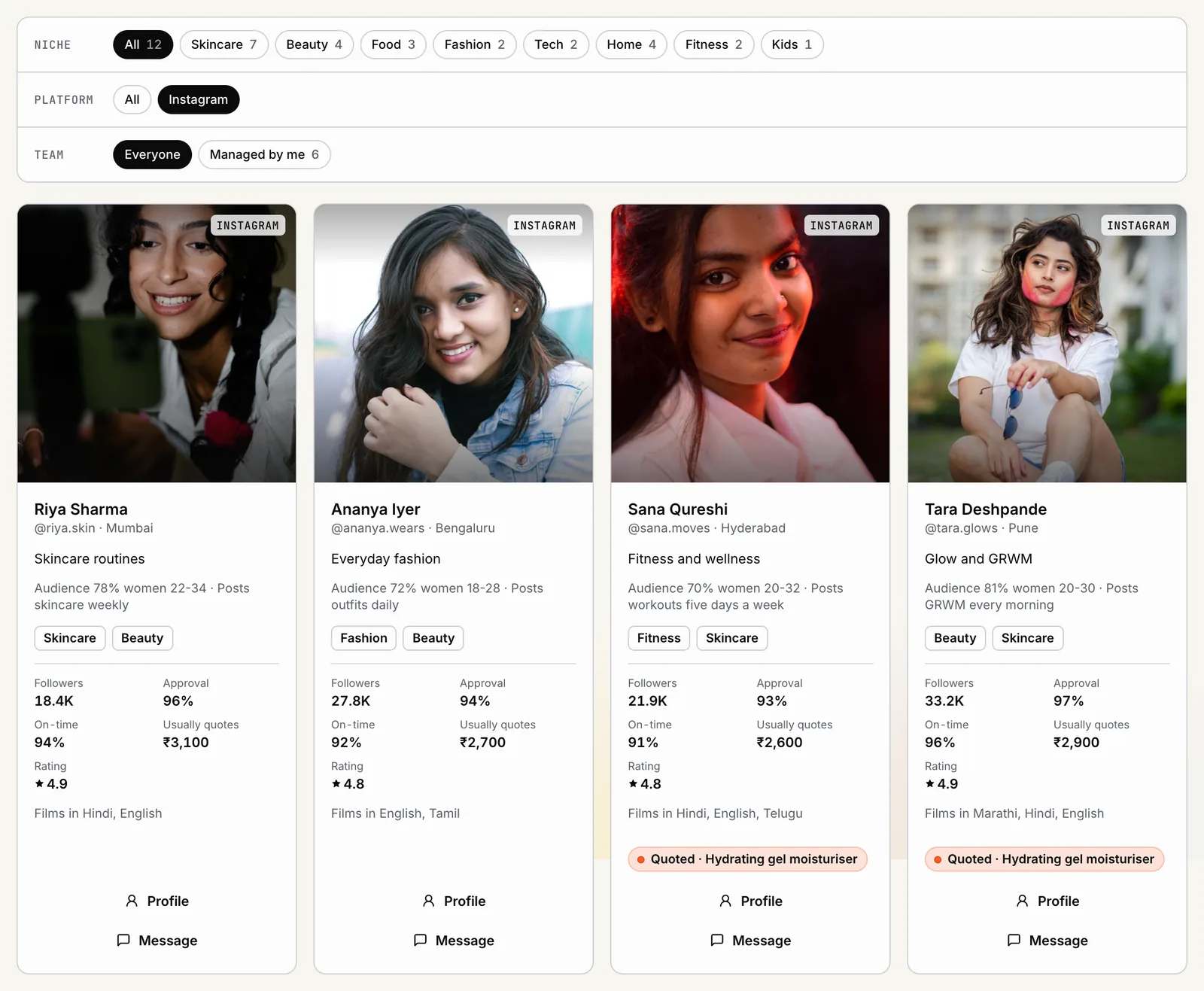The width and height of the screenshot is (1204, 991).
Task: Message Tara Deshpande
Action: pyautogui.click(x=1047, y=941)
